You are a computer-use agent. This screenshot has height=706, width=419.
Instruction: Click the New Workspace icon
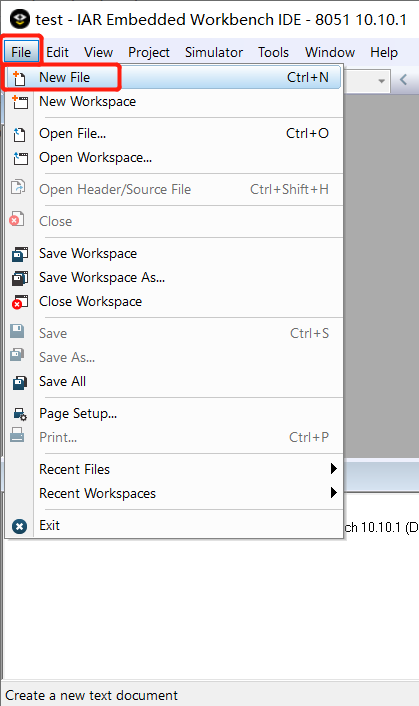pyautogui.click(x=19, y=102)
